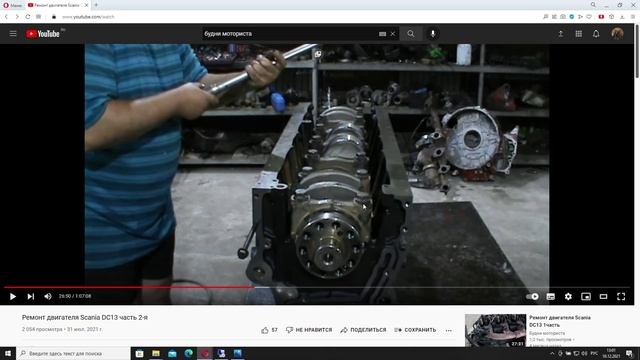Enable miniplayer mode

tap(586, 296)
